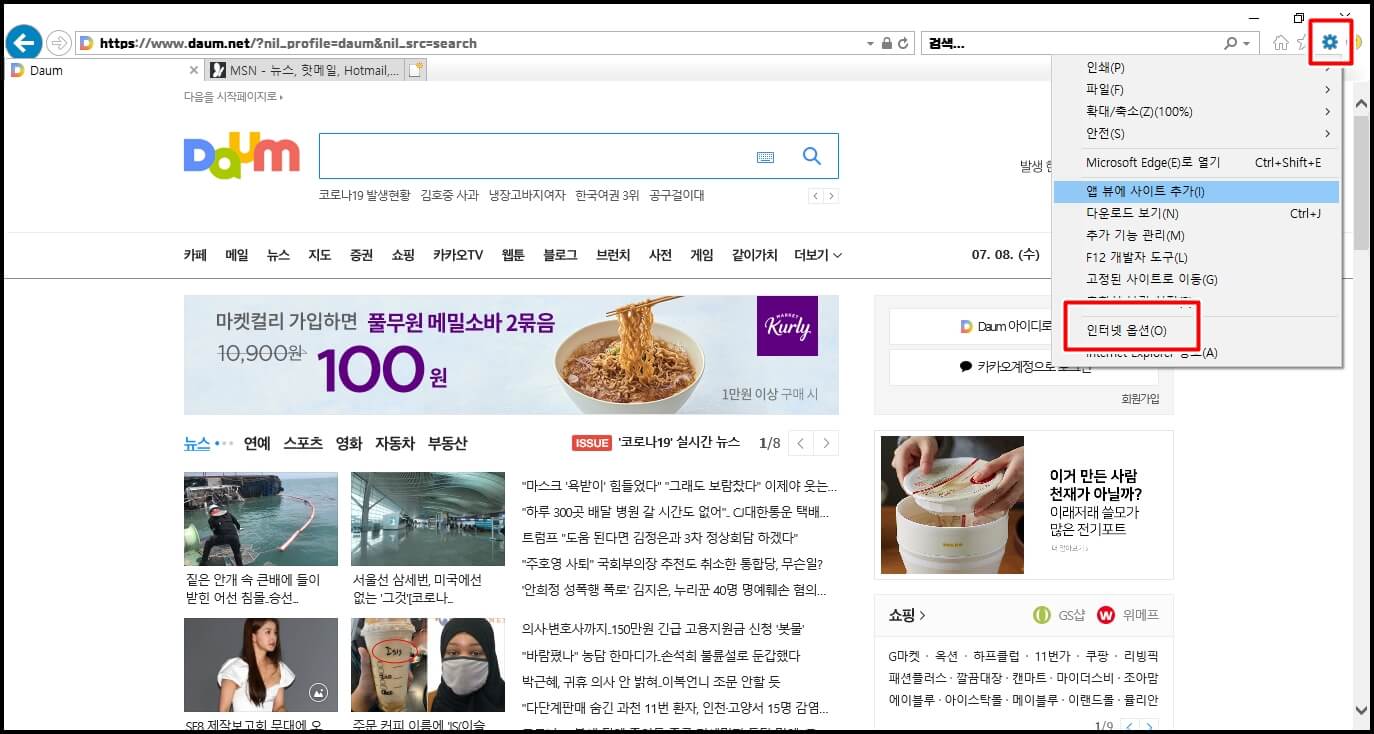Click the page vertical scrollbar up arrow

1361,103
